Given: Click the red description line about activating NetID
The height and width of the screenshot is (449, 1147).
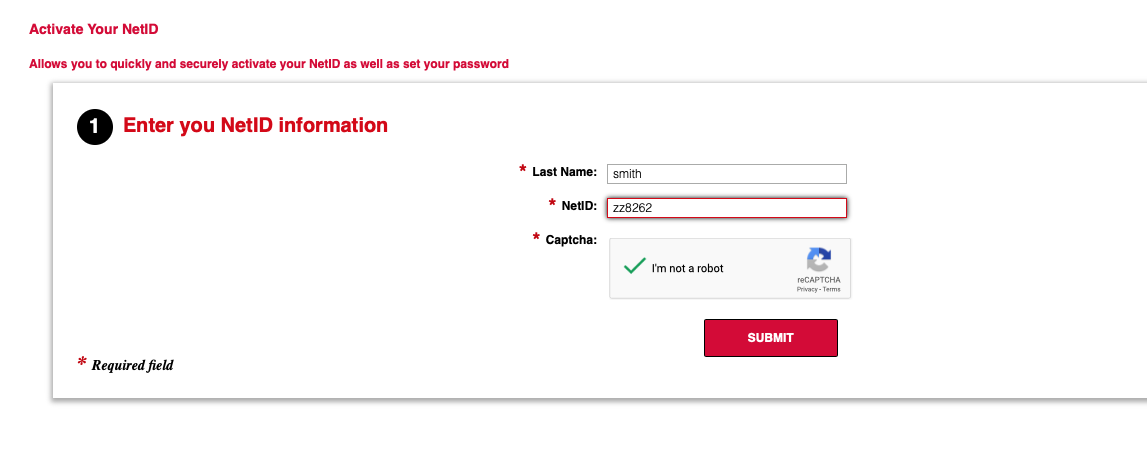Looking at the screenshot, I should pyautogui.click(x=269, y=64).
